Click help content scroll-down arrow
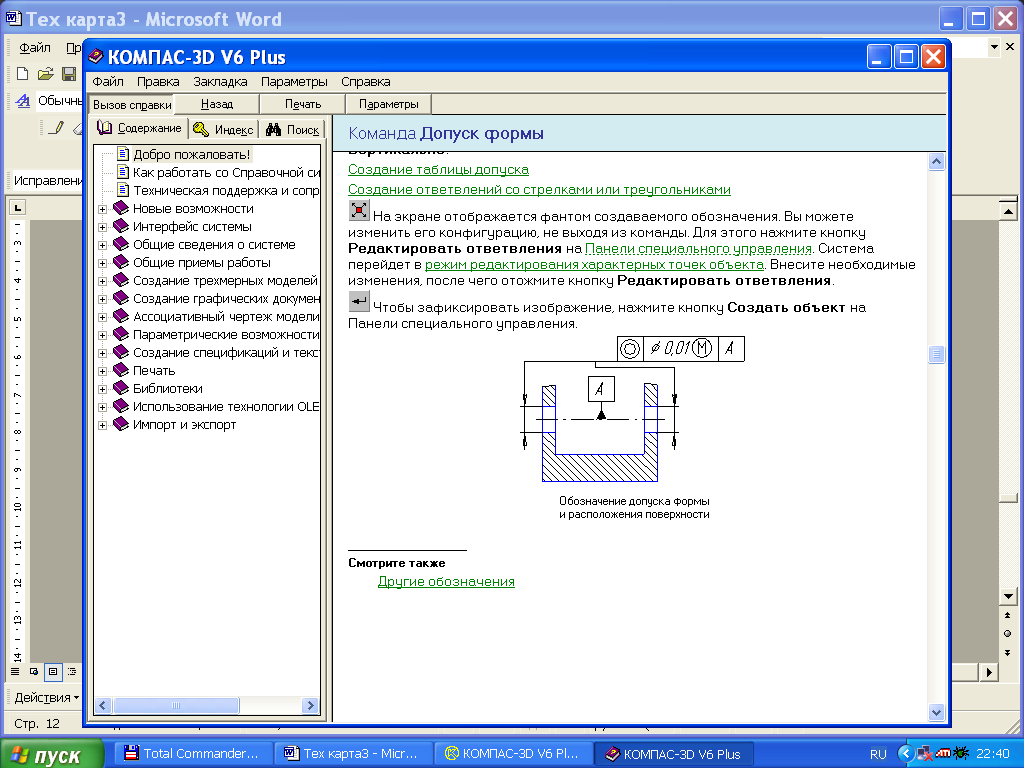Image resolution: width=1024 pixels, height=768 pixels. (x=936, y=712)
